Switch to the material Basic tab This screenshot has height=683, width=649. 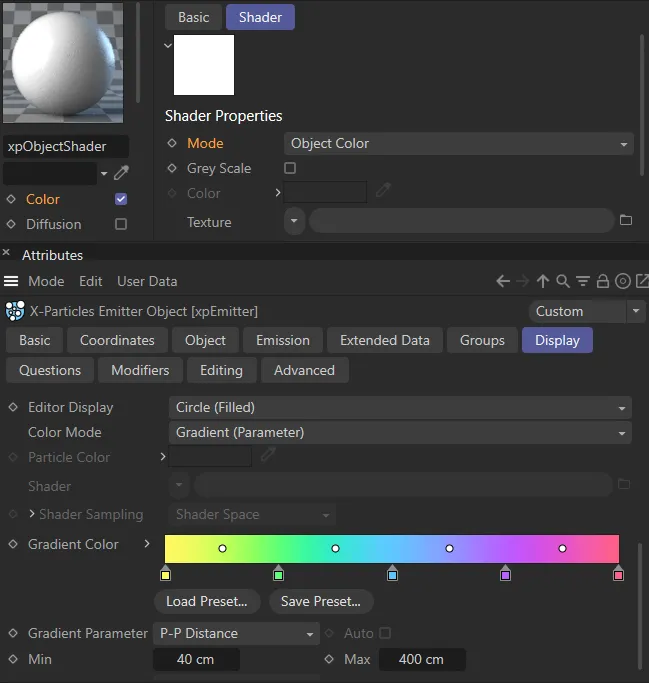194,17
